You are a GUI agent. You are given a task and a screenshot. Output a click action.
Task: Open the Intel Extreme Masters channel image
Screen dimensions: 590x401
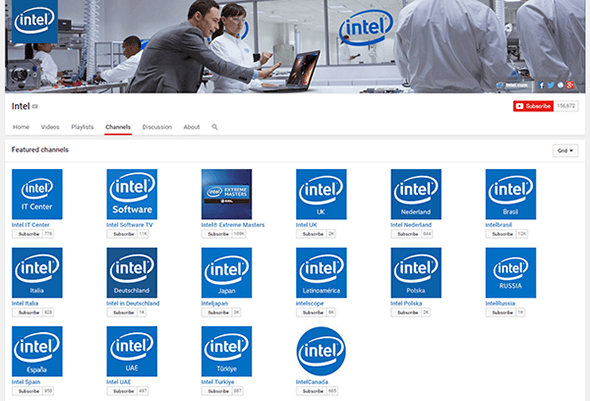point(227,194)
